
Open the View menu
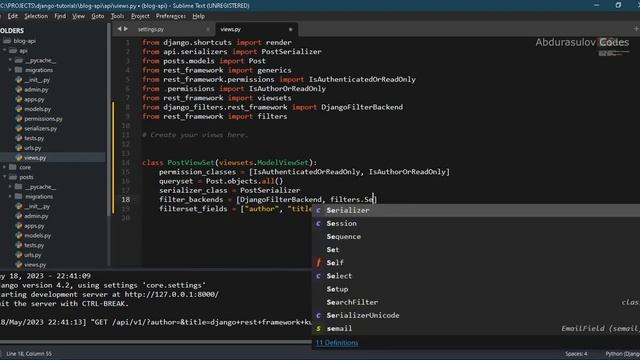pos(78,16)
